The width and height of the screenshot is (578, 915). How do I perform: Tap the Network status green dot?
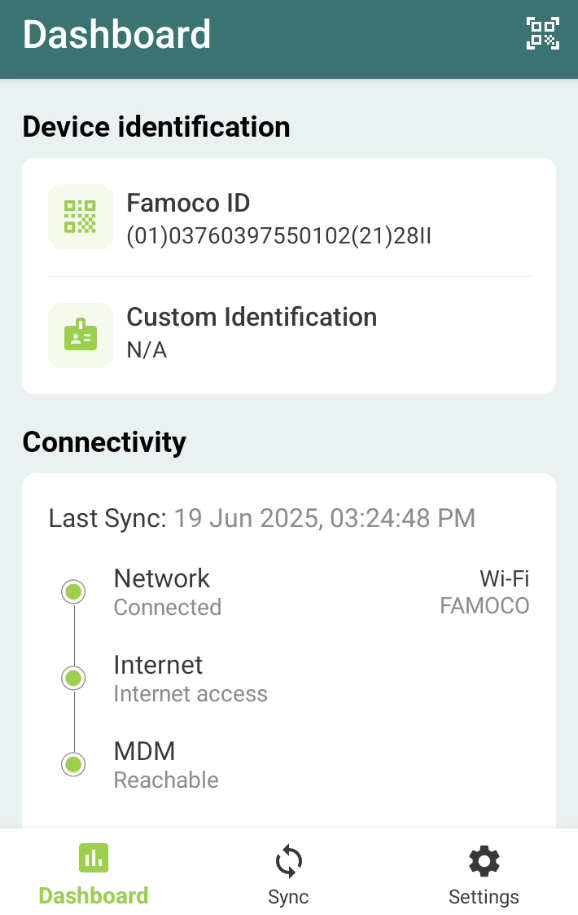(x=74, y=592)
